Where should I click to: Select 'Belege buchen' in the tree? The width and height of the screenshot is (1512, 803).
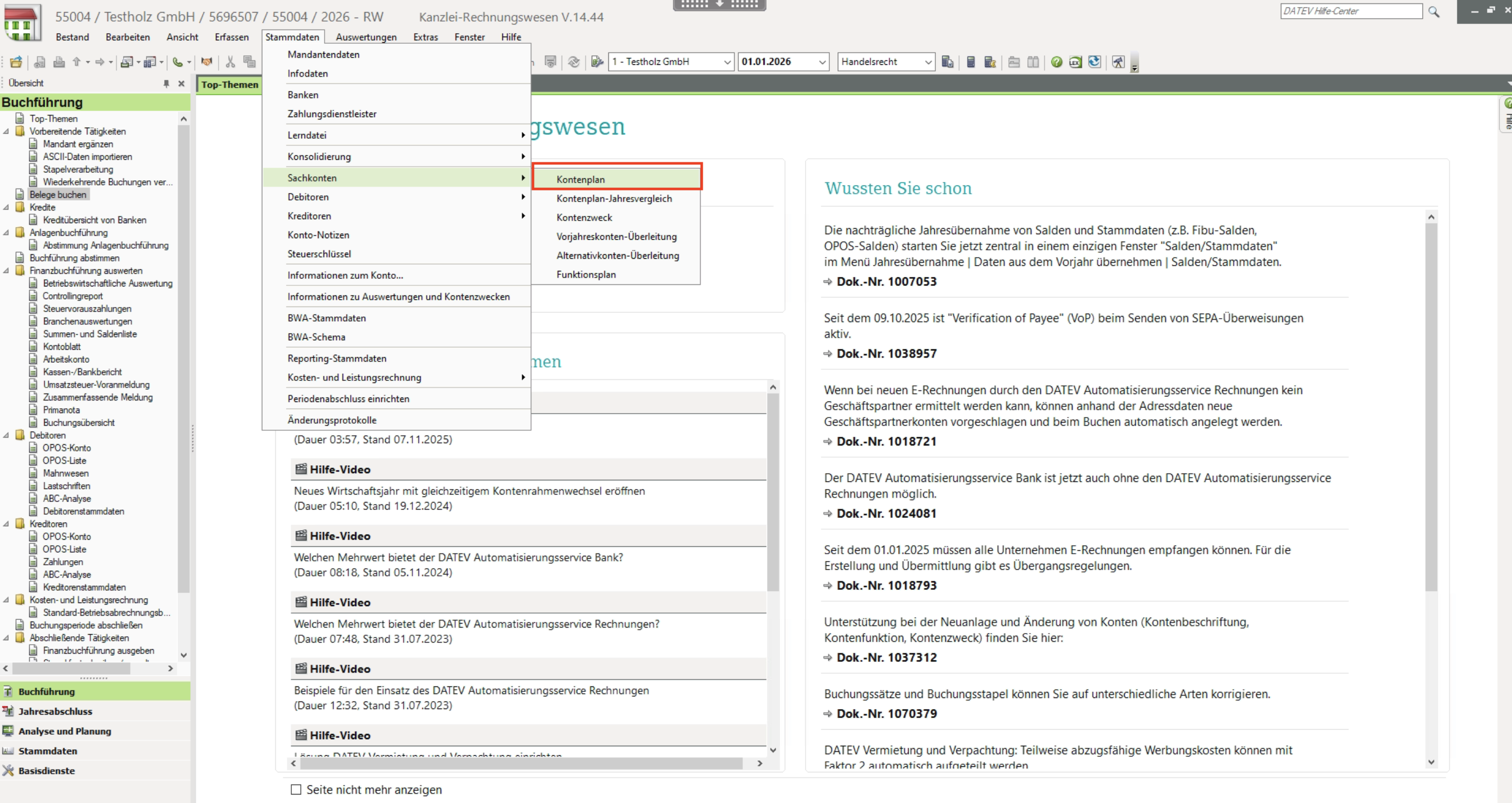(x=58, y=194)
